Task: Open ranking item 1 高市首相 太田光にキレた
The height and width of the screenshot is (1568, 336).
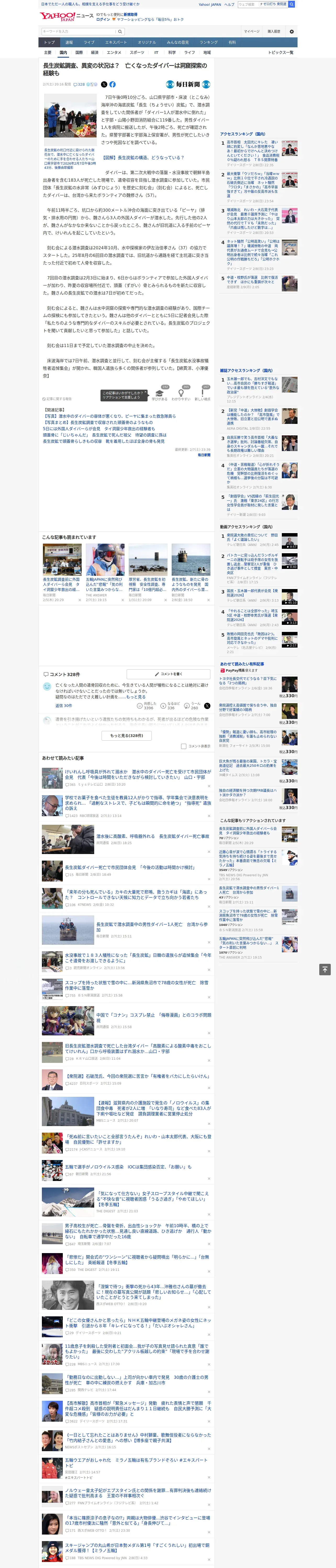Action: click(253, 151)
